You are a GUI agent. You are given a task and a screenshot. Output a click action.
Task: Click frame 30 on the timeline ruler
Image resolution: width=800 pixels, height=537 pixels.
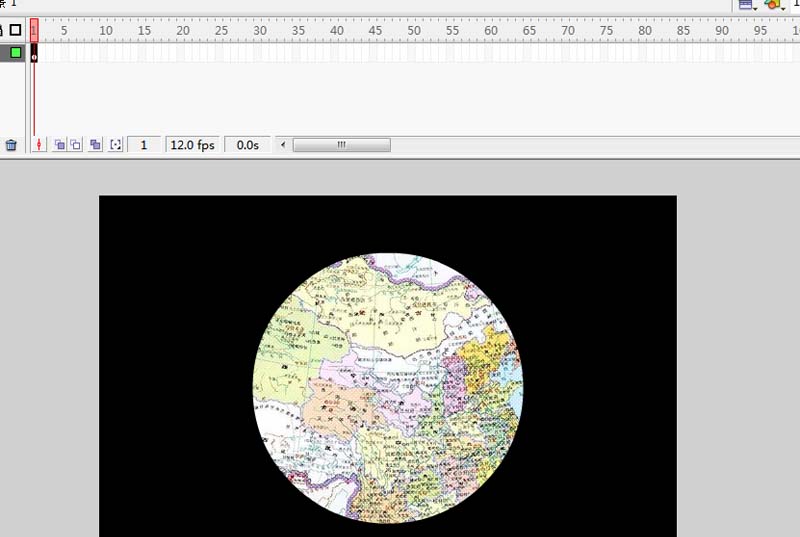(260, 31)
